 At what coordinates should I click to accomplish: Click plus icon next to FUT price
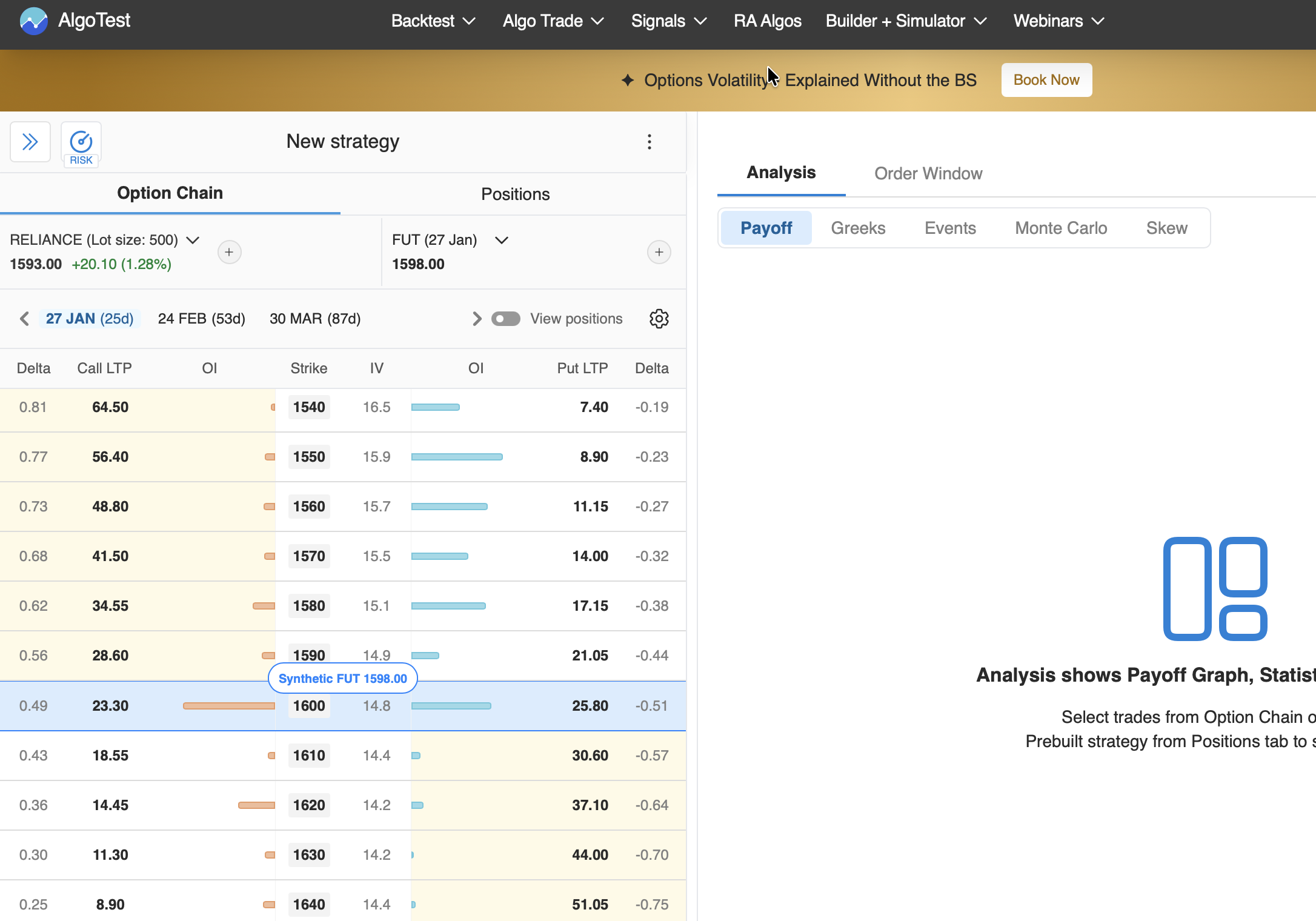659,252
